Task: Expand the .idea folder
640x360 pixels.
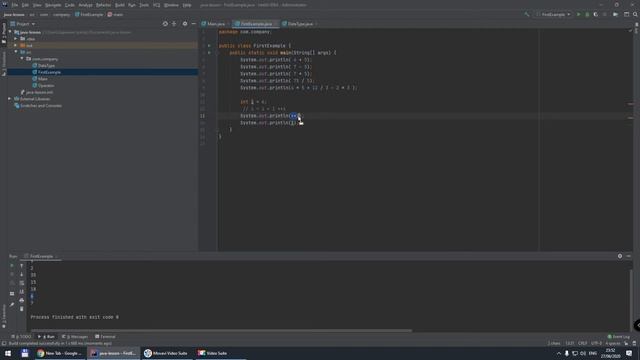Action: 16,39
